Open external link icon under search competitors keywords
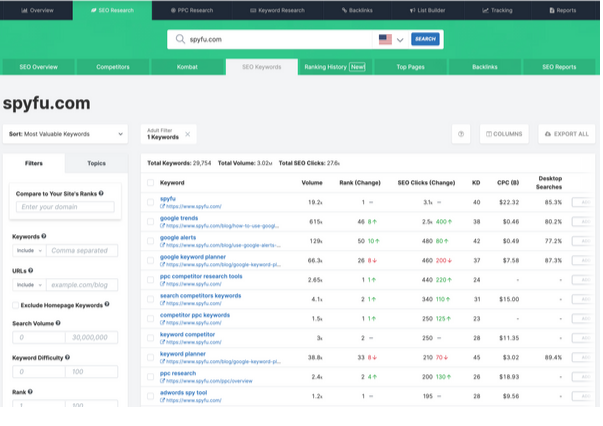Image resolution: width=603 pixels, height=426 pixels. click(x=162, y=303)
